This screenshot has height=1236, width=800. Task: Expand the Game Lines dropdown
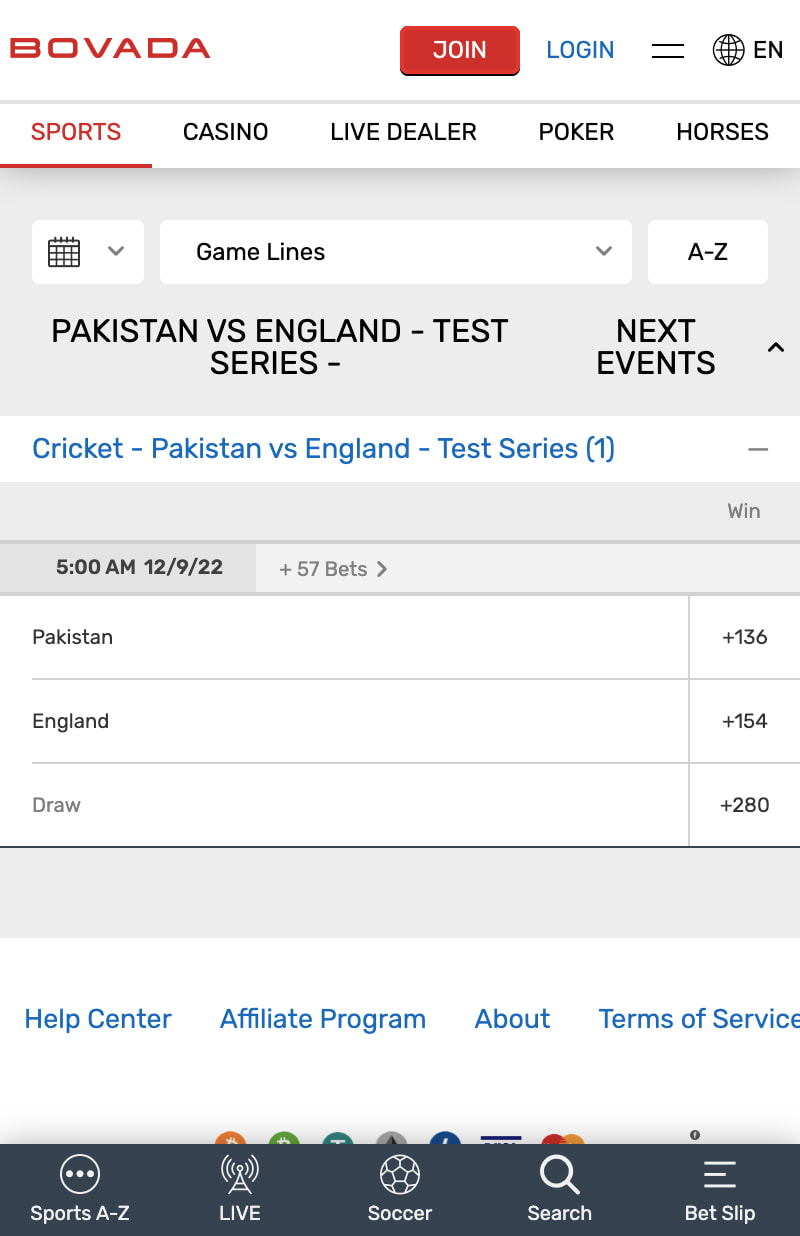click(x=396, y=252)
